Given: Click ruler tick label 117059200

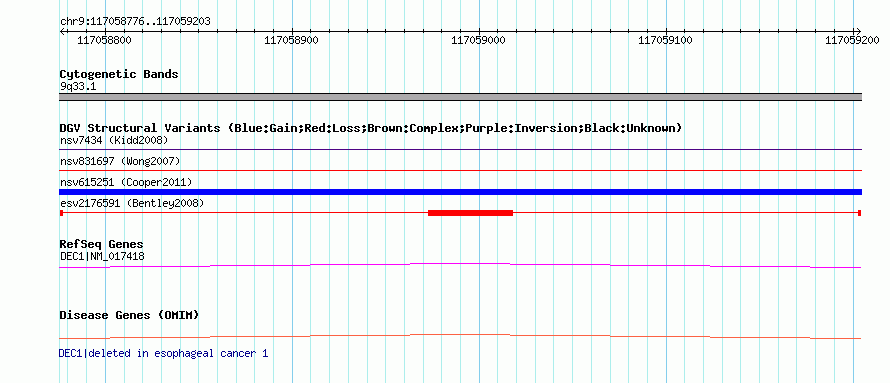Looking at the screenshot, I should [852, 40].
